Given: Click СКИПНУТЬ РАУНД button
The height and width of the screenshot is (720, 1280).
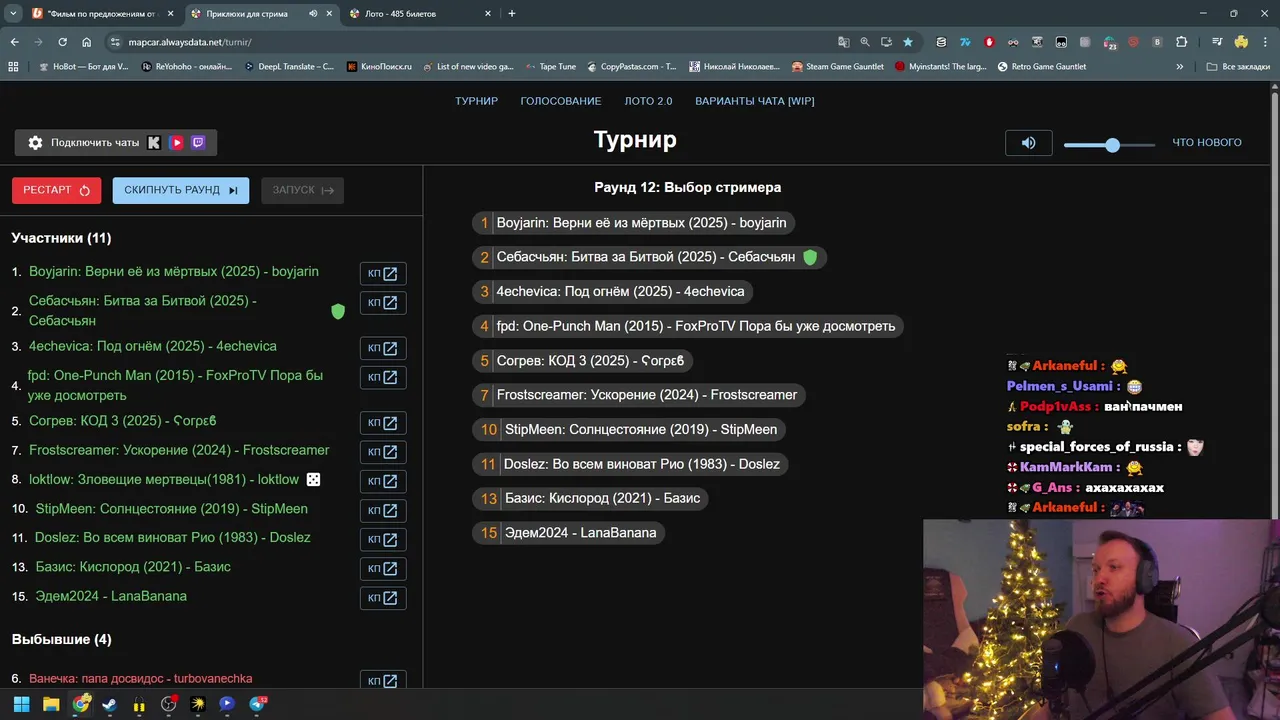Looking at the screenshot, I should (x=181, y=190).
